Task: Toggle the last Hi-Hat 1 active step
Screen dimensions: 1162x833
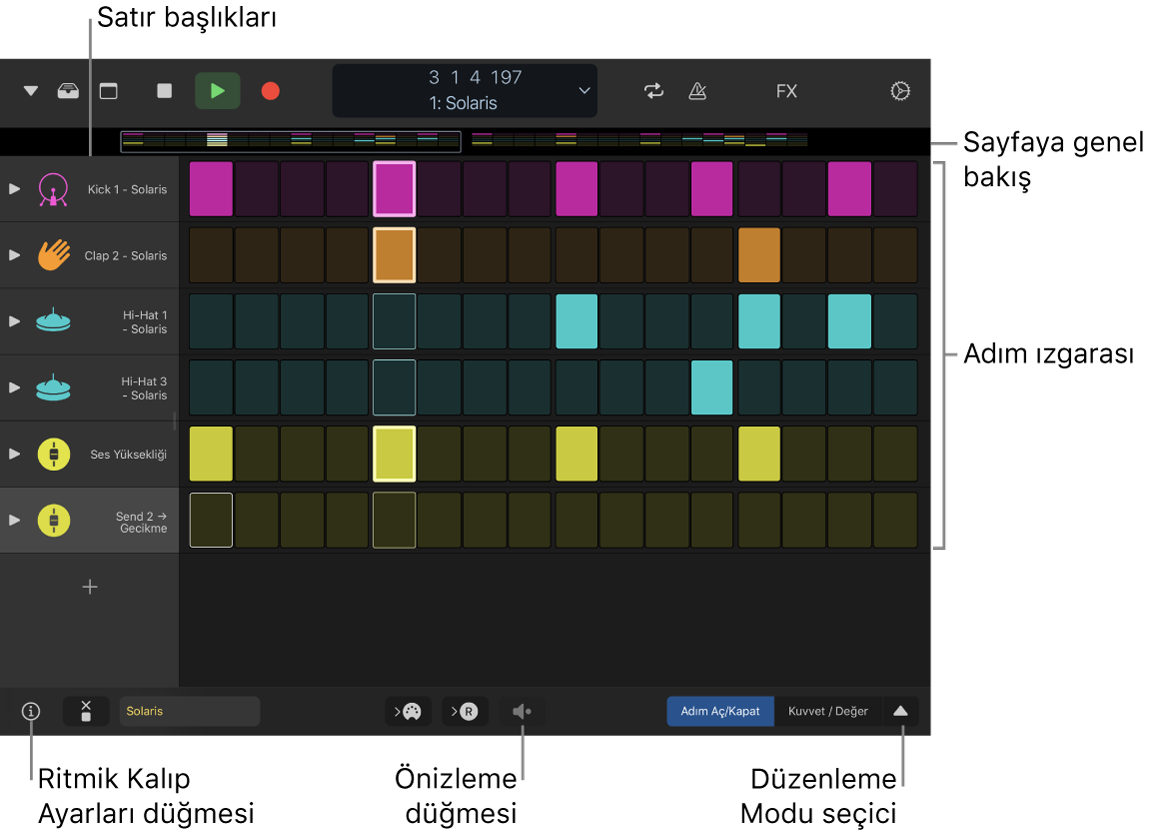Action: [849, 321]
